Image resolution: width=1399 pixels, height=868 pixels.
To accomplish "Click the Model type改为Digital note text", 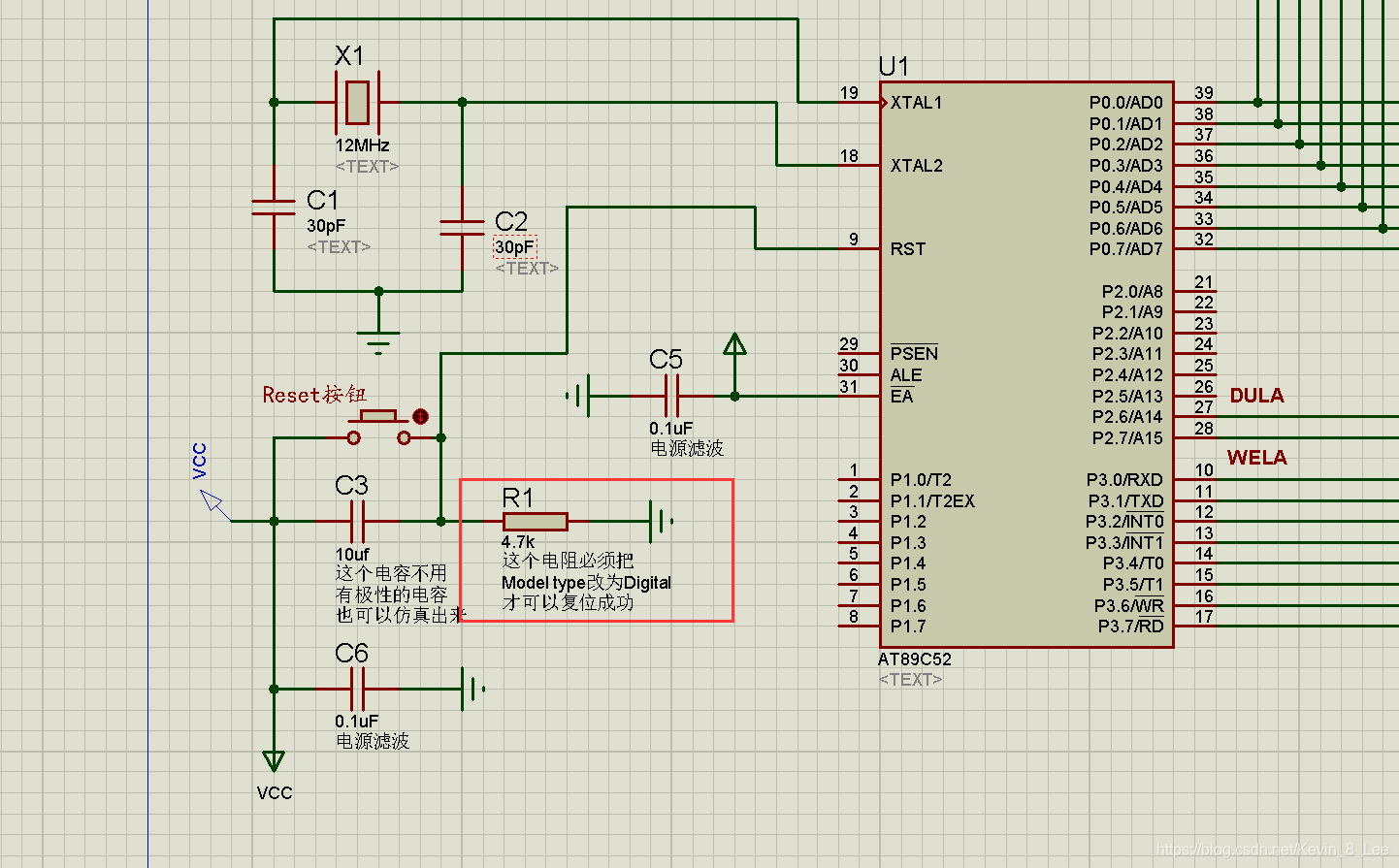I will point(586,583).
